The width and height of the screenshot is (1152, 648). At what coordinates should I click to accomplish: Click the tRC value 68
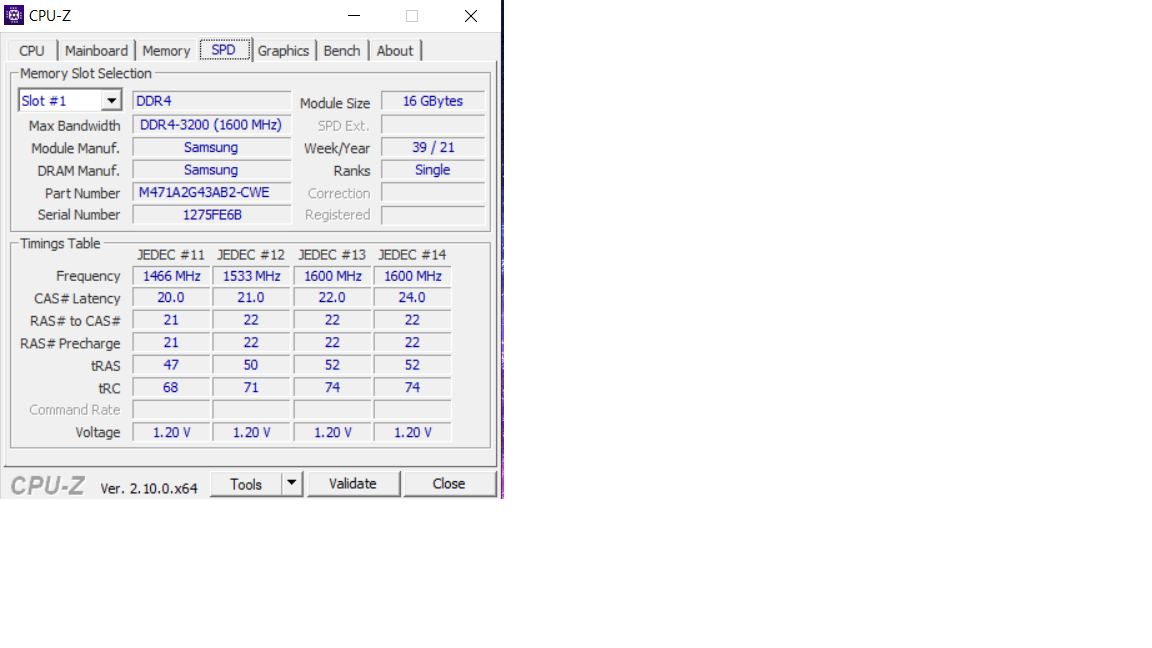coord(171,387)
